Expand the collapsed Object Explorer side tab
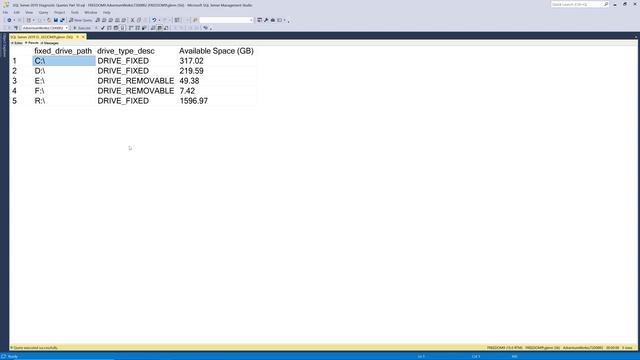640x360 pixels. pyautogui.click(x=4, y=45)
